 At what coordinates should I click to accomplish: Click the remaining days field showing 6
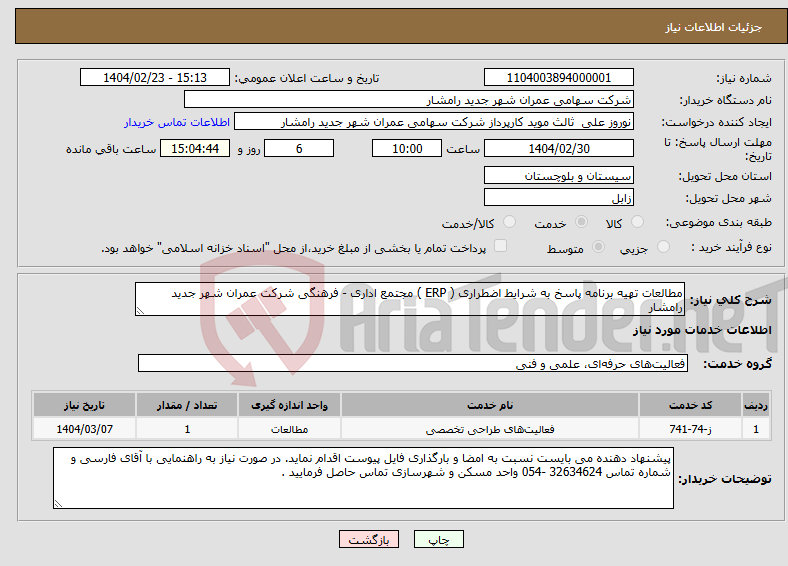(299, 148)
